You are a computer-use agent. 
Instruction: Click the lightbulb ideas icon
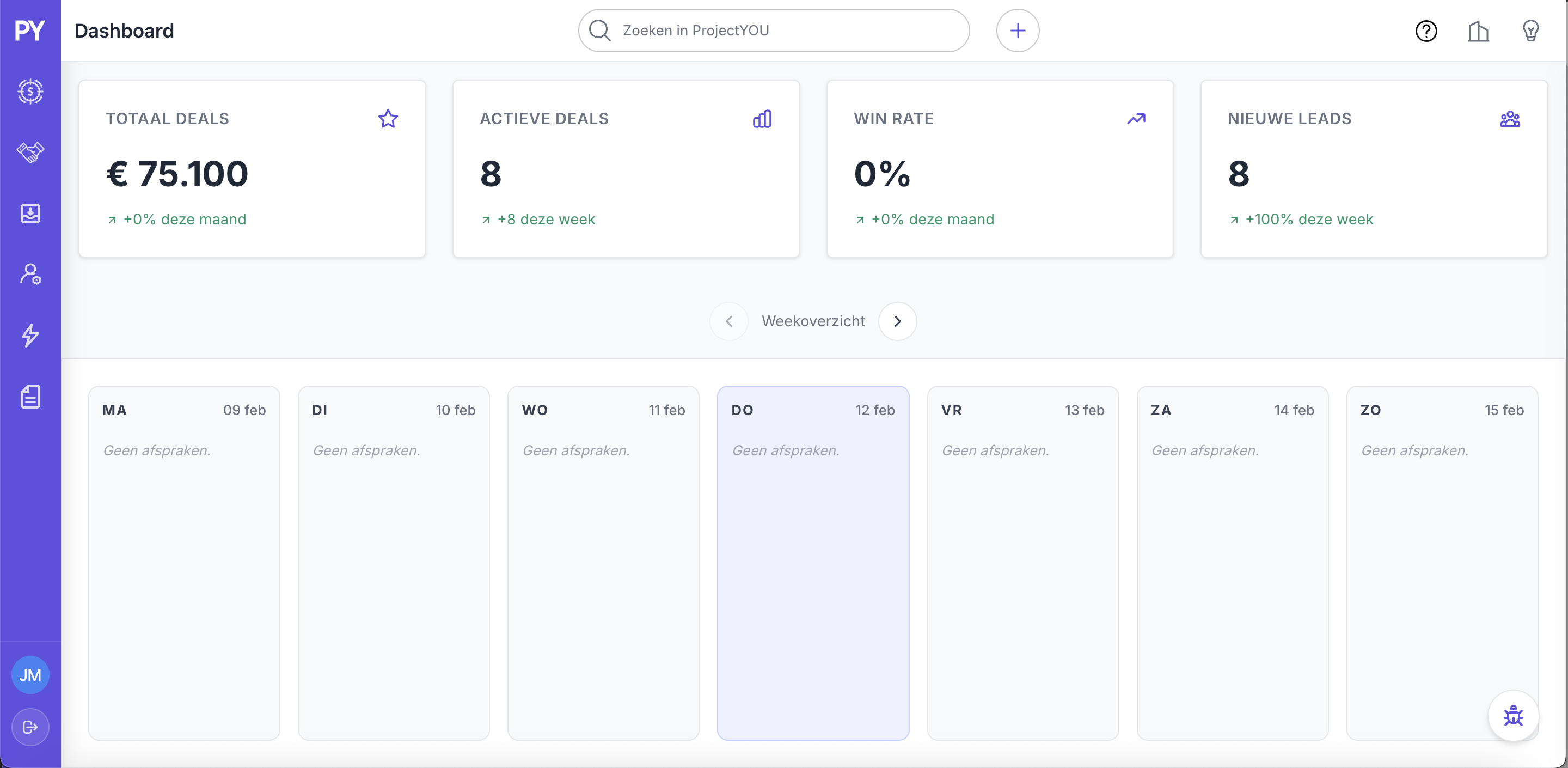(1530, 31)
